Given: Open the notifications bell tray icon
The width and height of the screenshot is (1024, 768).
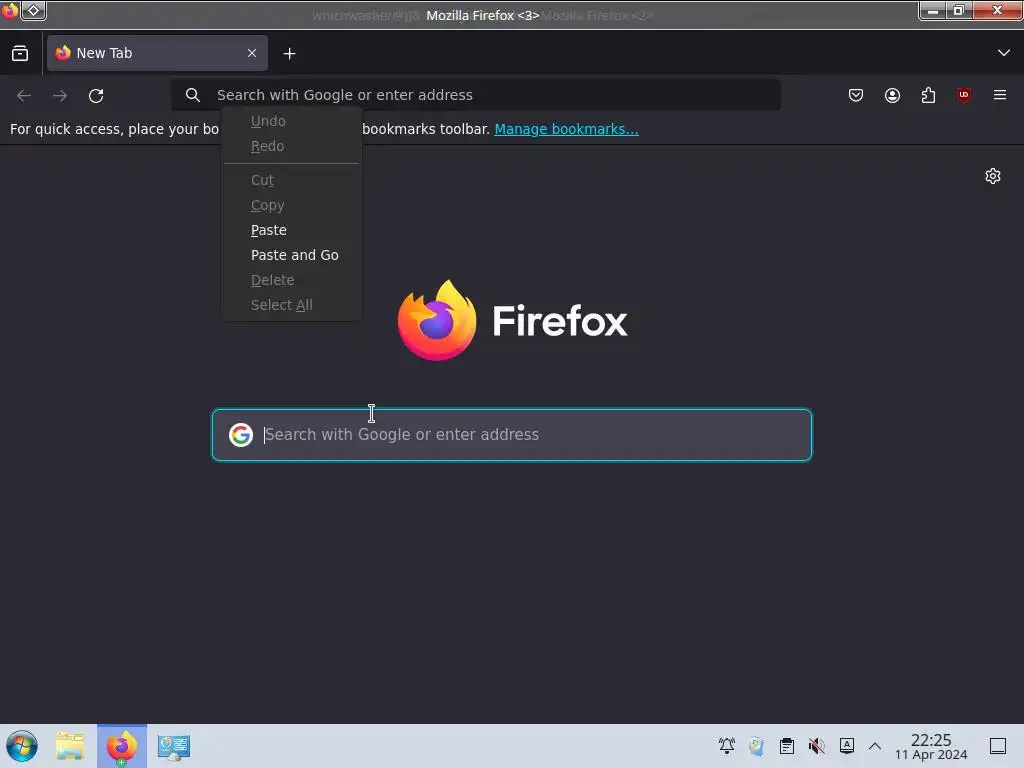Looking at the screenshot, I should click(x=727, y=746).
